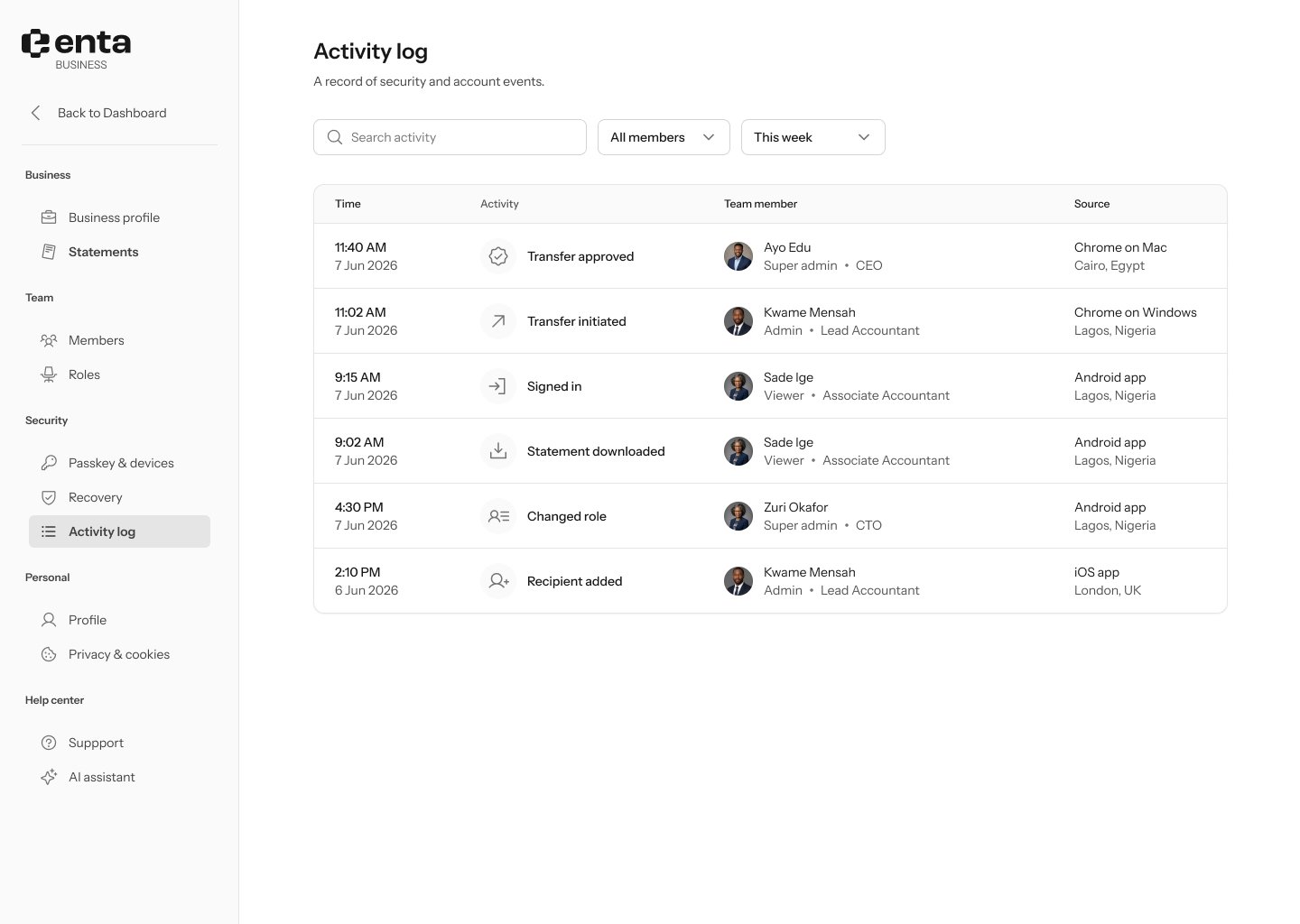This screenshot has height=924, width=1300.
Task: Click the iOS app source
Action: tap(1097, 572)
